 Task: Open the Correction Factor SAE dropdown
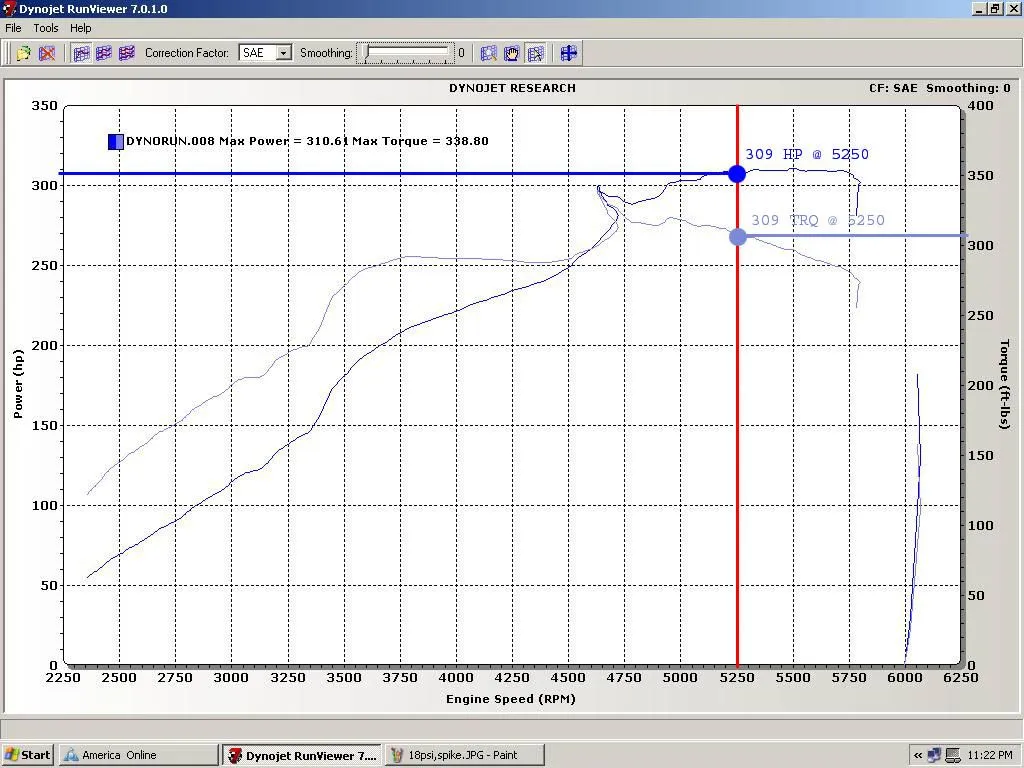click(284, 53)
